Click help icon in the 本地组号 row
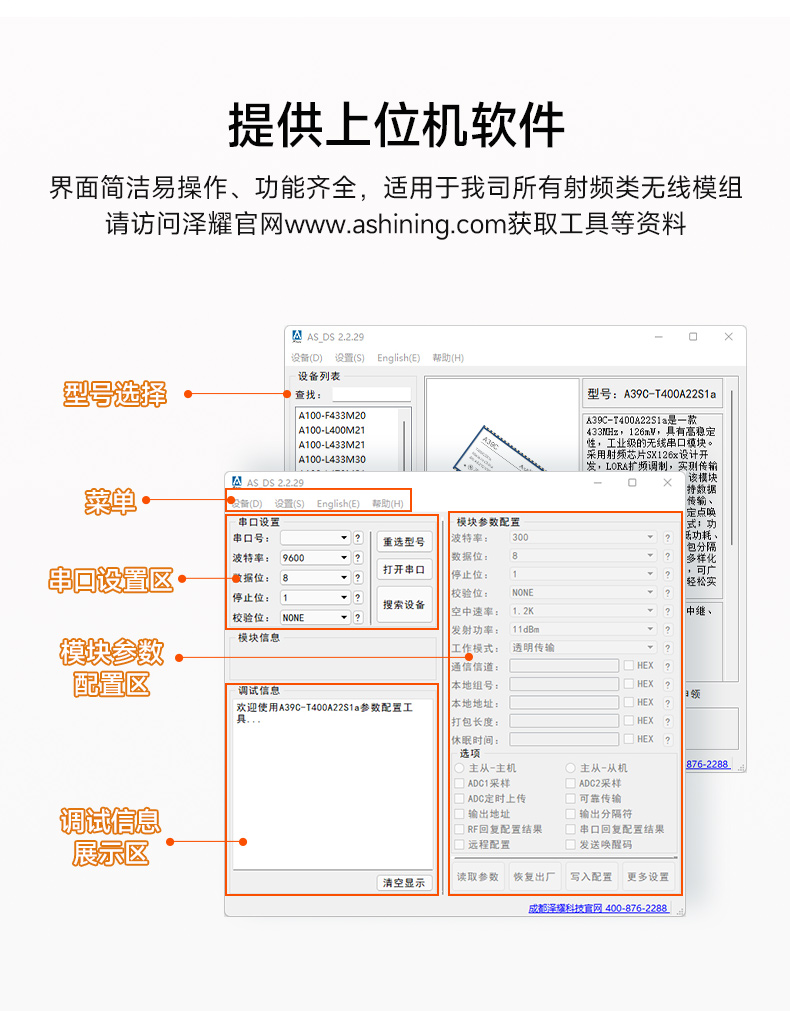 click(x=667, y=685)
